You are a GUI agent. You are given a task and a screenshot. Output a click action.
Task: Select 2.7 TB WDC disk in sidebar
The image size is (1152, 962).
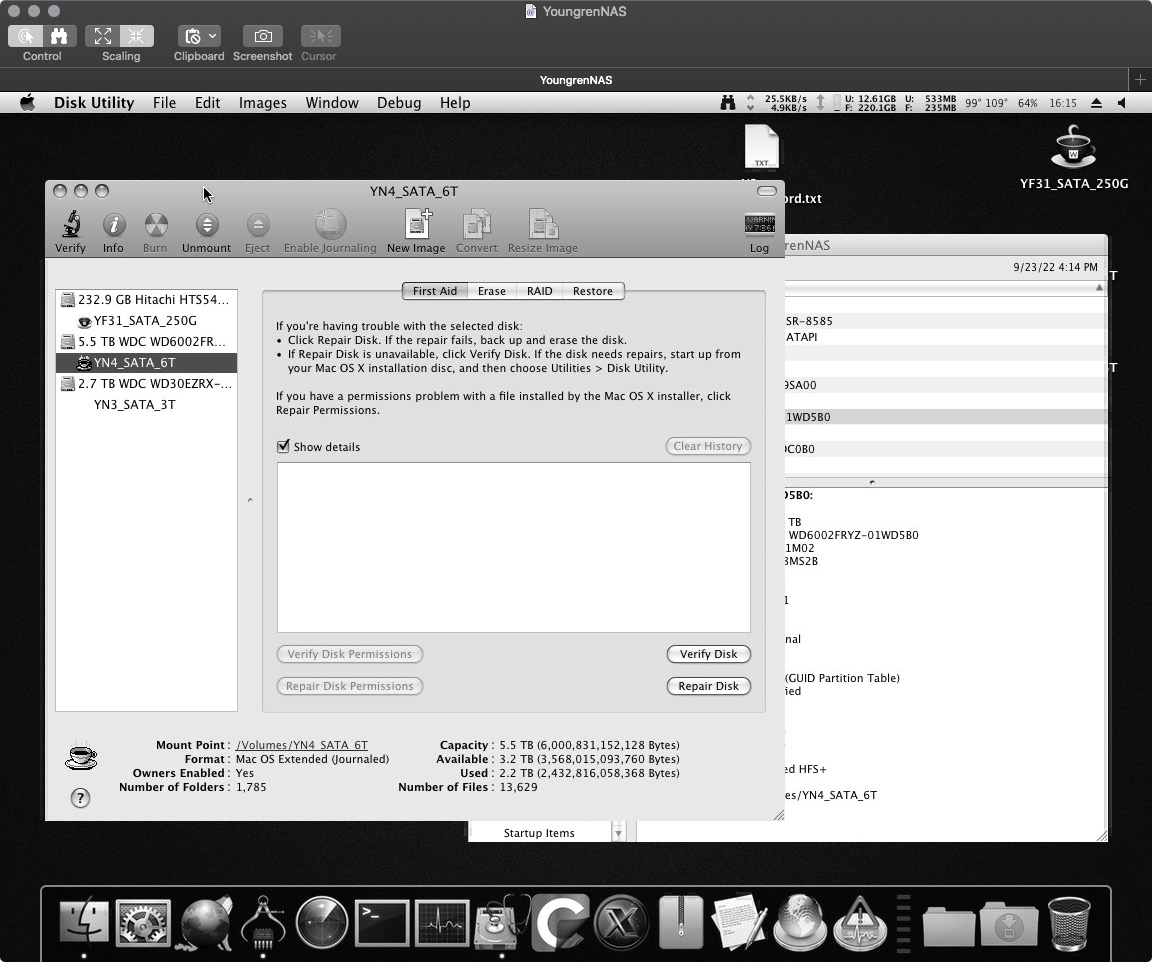point(146,384)
